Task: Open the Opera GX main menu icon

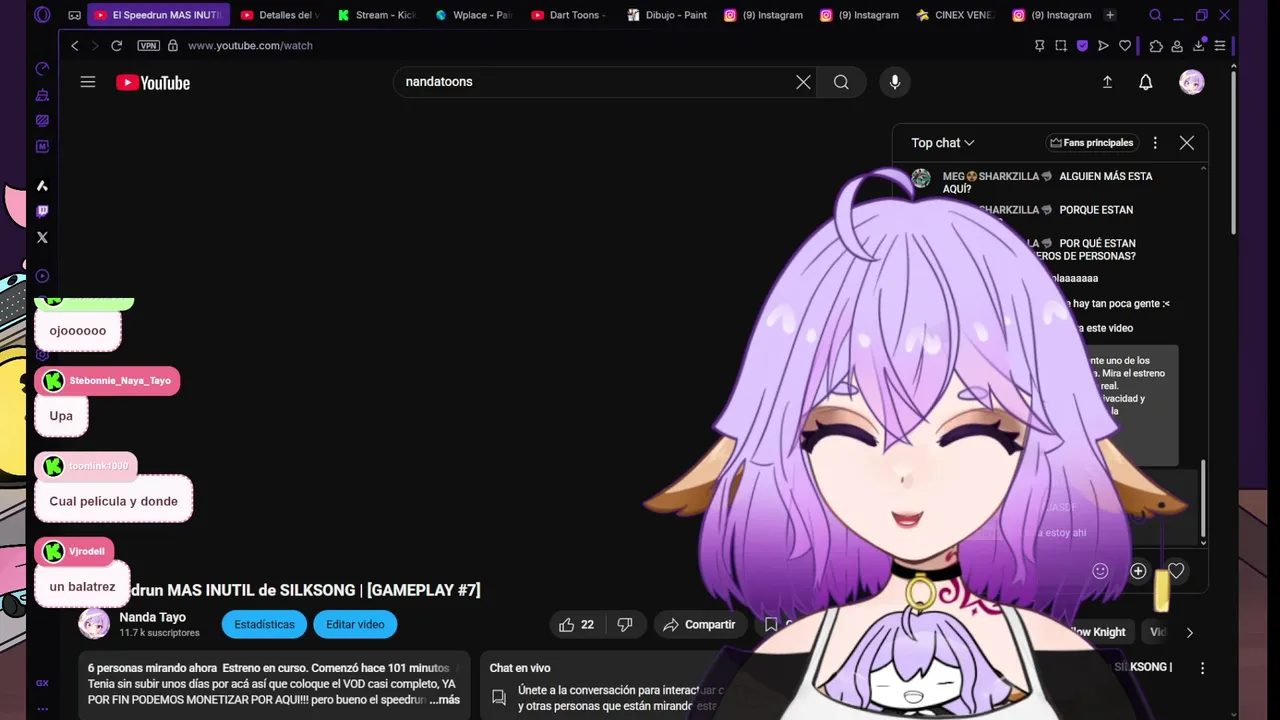Action: click(x=42, y=15)
